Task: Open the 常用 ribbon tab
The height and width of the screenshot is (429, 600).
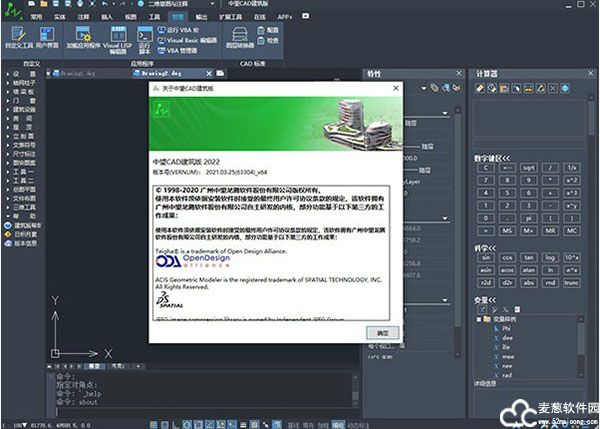Action: 36,16
